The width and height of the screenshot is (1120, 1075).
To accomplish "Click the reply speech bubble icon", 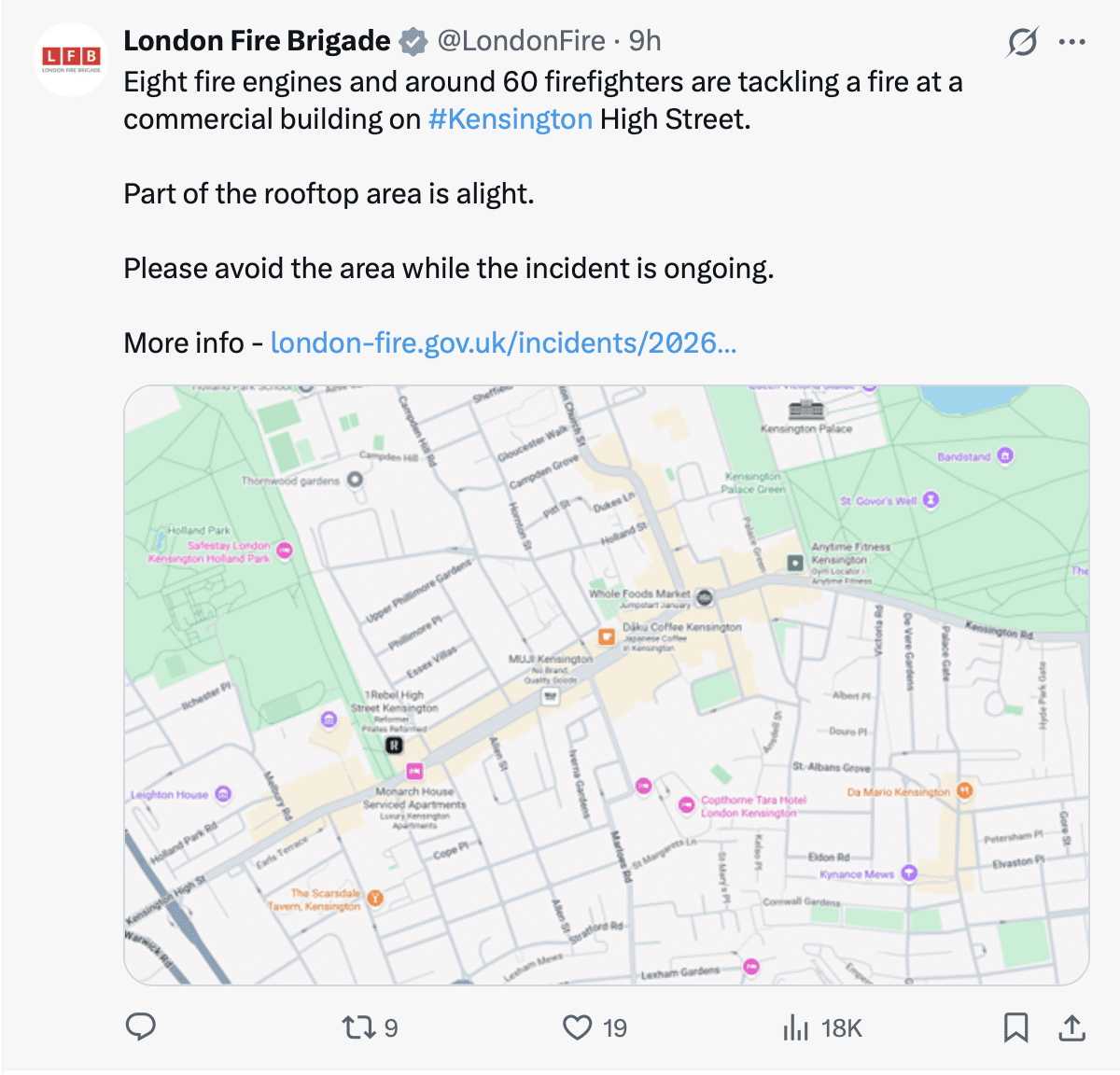I will (x=140, y=1027).
